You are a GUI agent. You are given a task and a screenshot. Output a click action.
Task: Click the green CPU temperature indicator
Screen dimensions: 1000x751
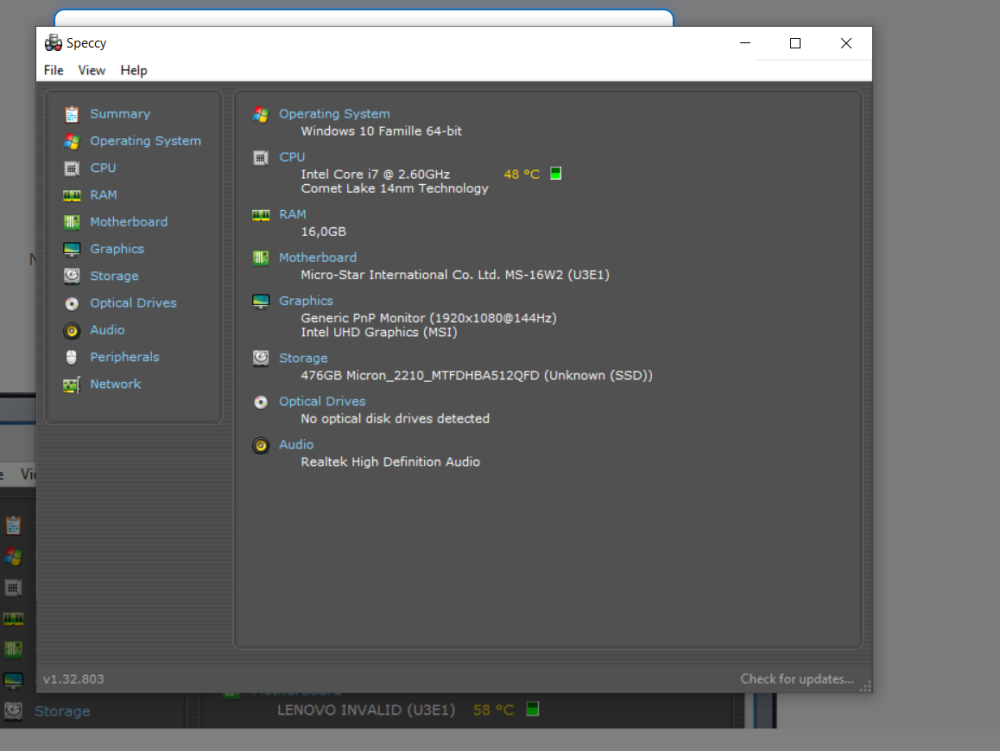(556, 174)
